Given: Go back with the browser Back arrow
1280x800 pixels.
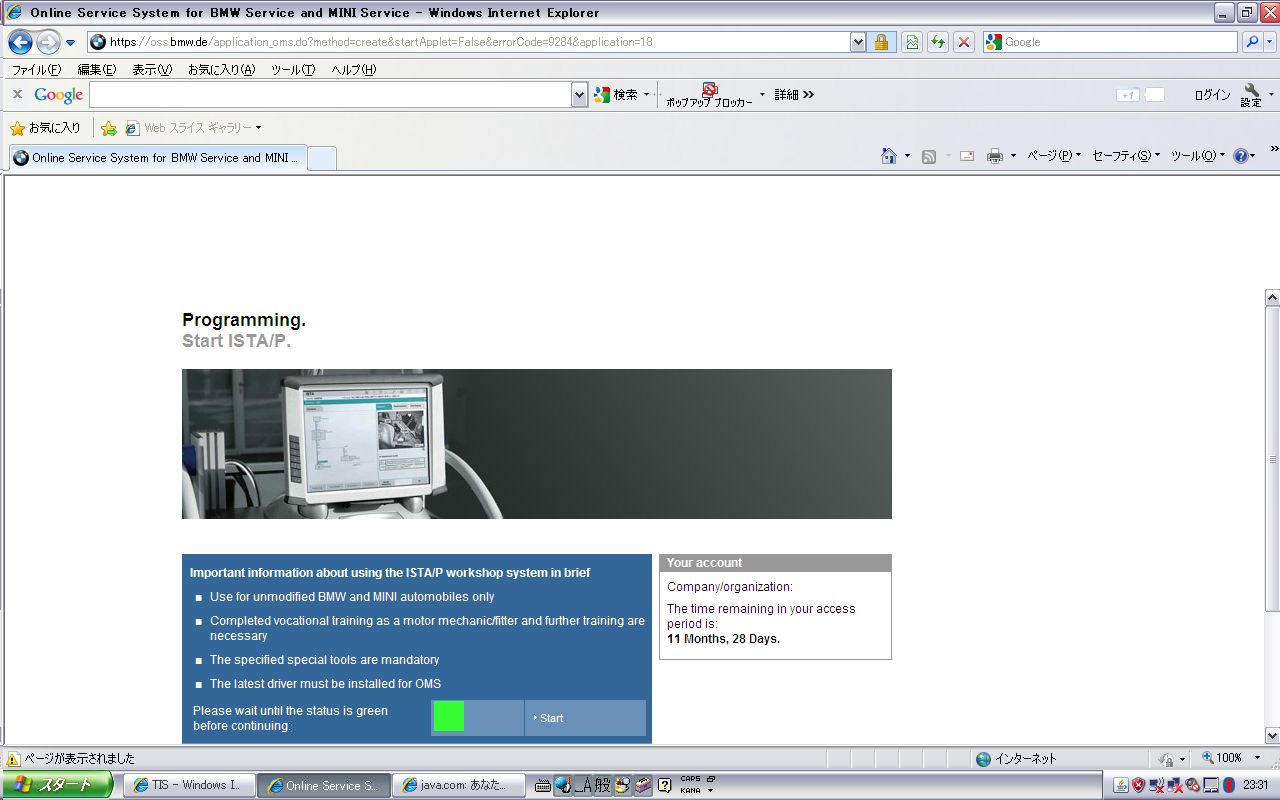Looking at the screenshot, I should click(20, 42).
